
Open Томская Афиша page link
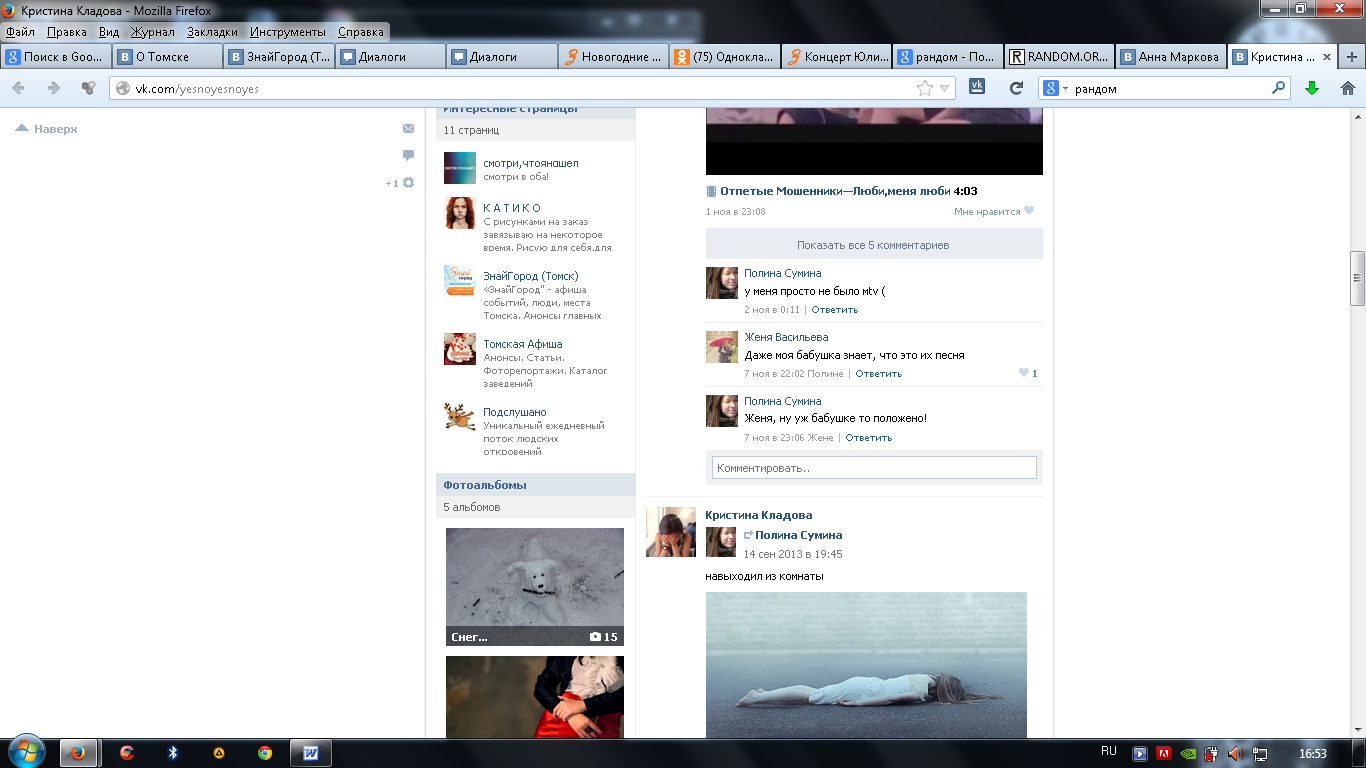(523, 344)
